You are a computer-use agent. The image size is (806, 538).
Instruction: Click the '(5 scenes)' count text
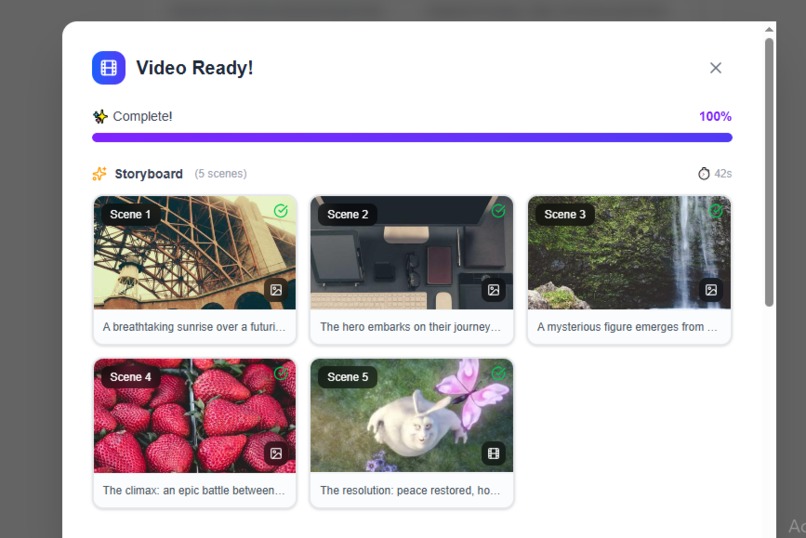coord(221,174)
